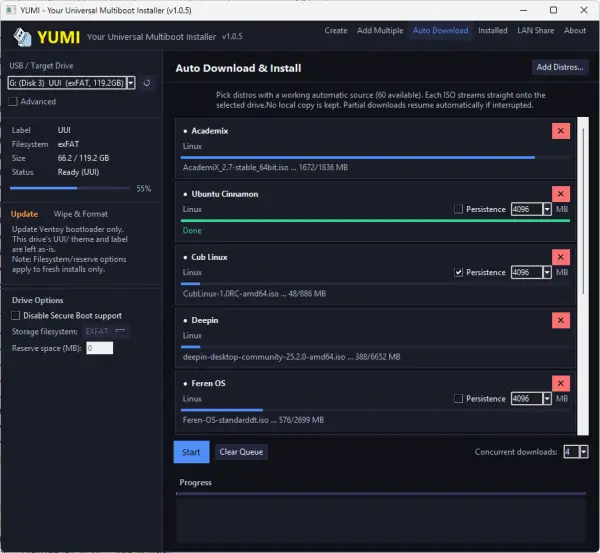The image size is (600, 553).
Task: Open the LAN Share tab
Action: 535,31
